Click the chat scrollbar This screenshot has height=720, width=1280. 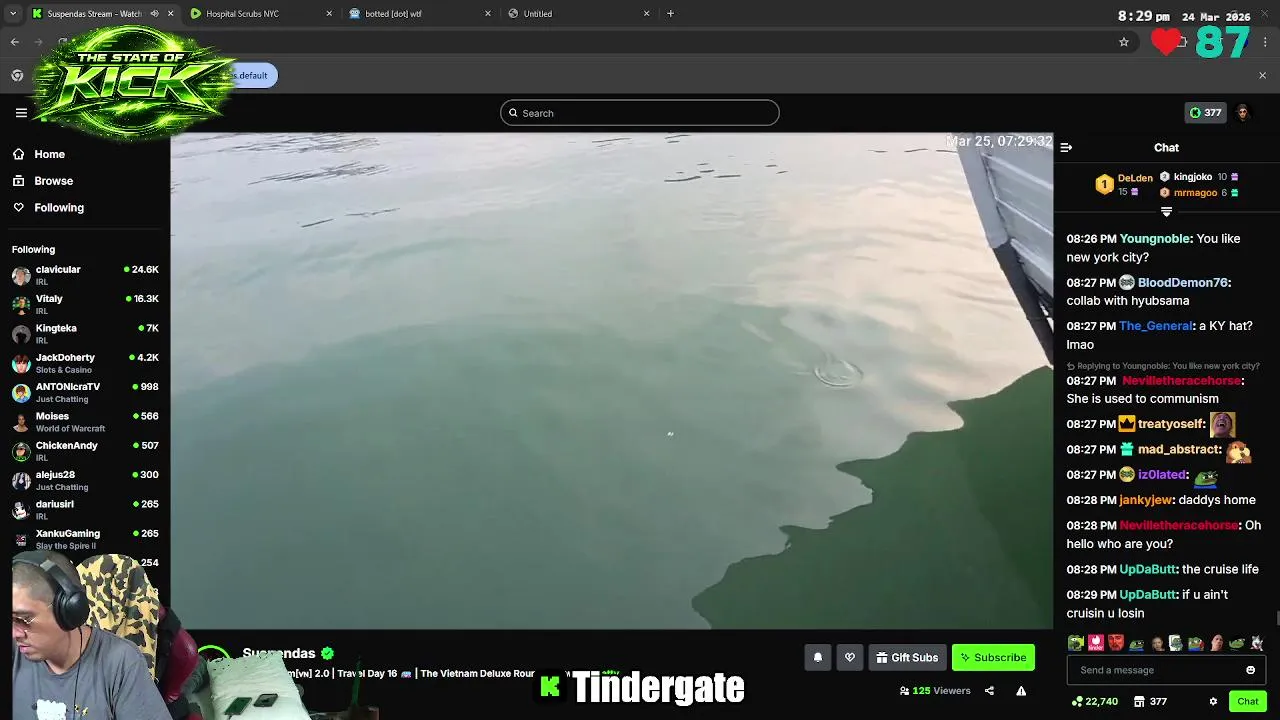click(x=1277, y=620)
